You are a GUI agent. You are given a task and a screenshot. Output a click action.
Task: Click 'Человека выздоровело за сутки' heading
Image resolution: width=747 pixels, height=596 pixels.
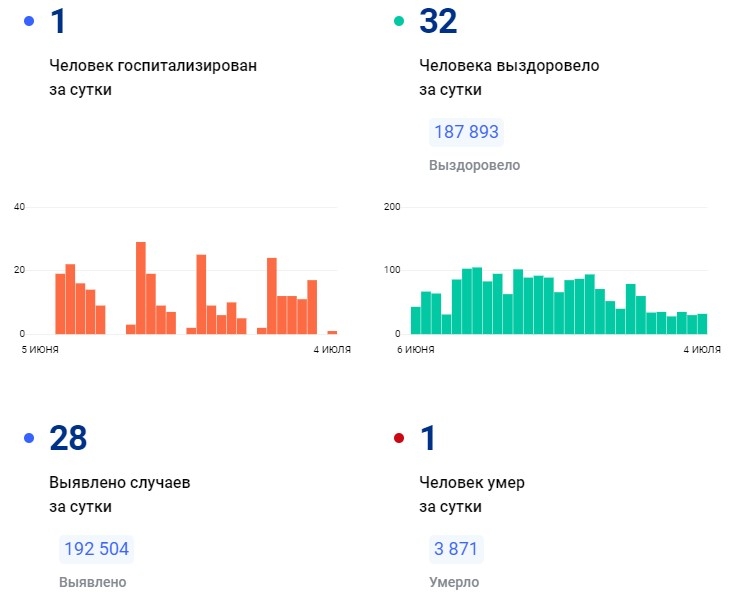tap(509, 77)
